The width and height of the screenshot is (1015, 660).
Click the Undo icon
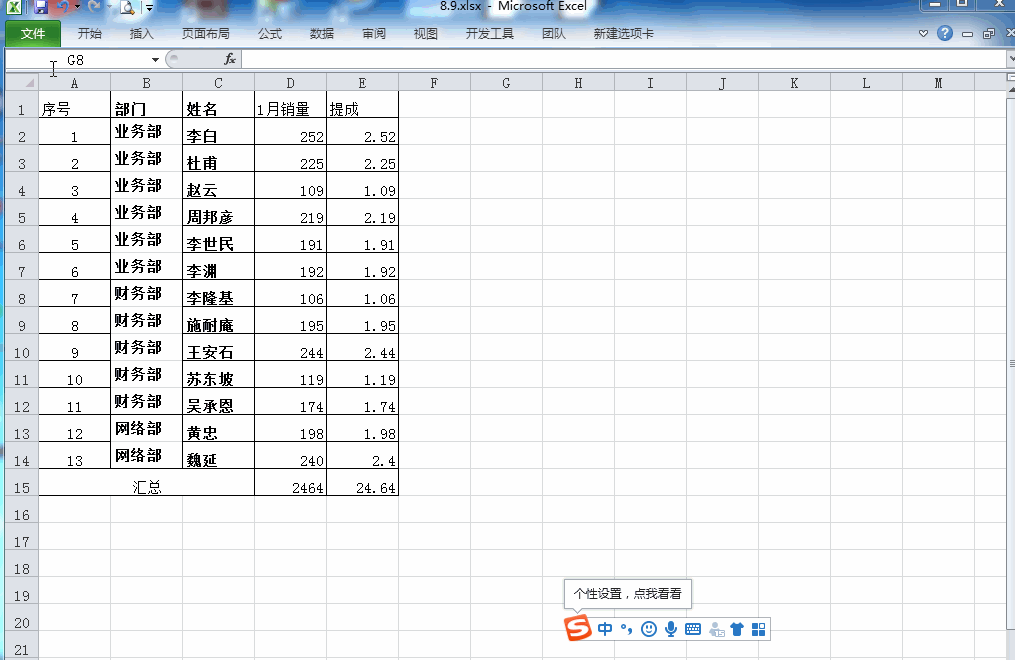click(x=62, y=8)
